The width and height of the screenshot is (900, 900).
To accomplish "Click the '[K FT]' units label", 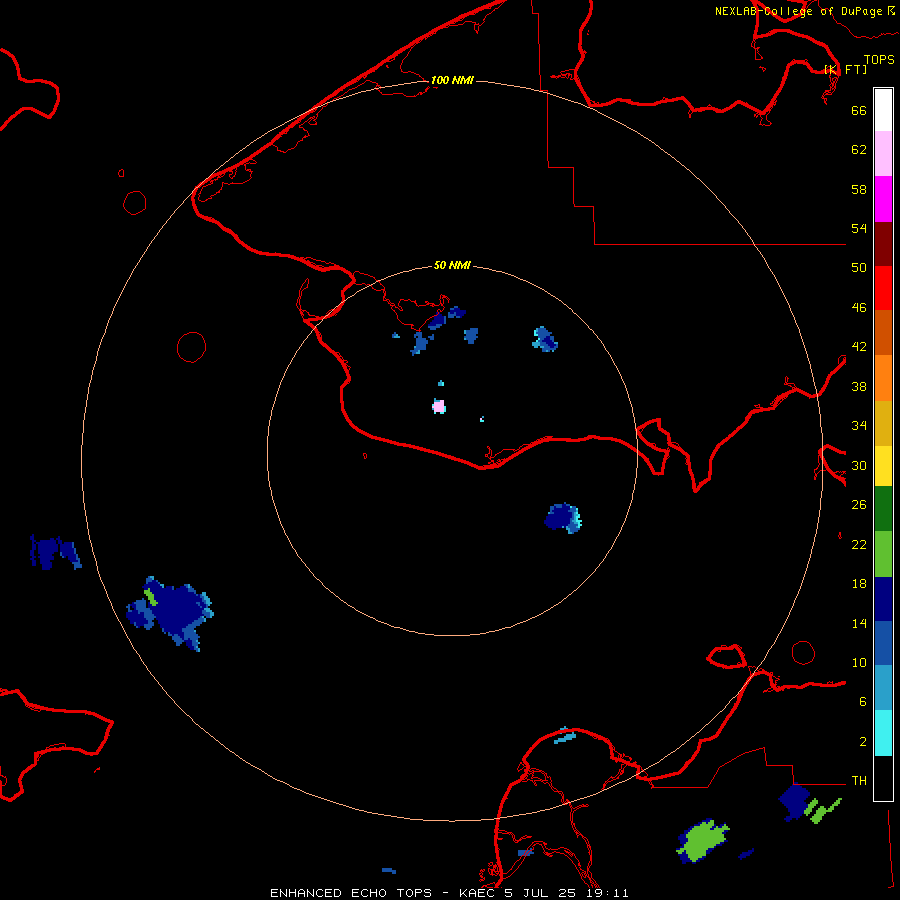I will (846, 69).
